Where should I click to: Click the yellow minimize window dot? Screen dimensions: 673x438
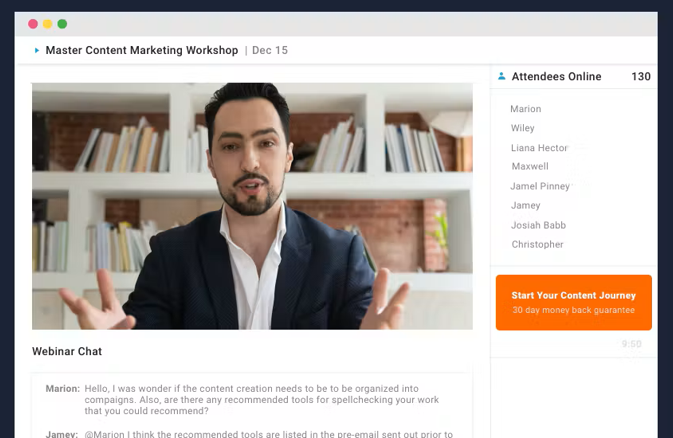48,24
